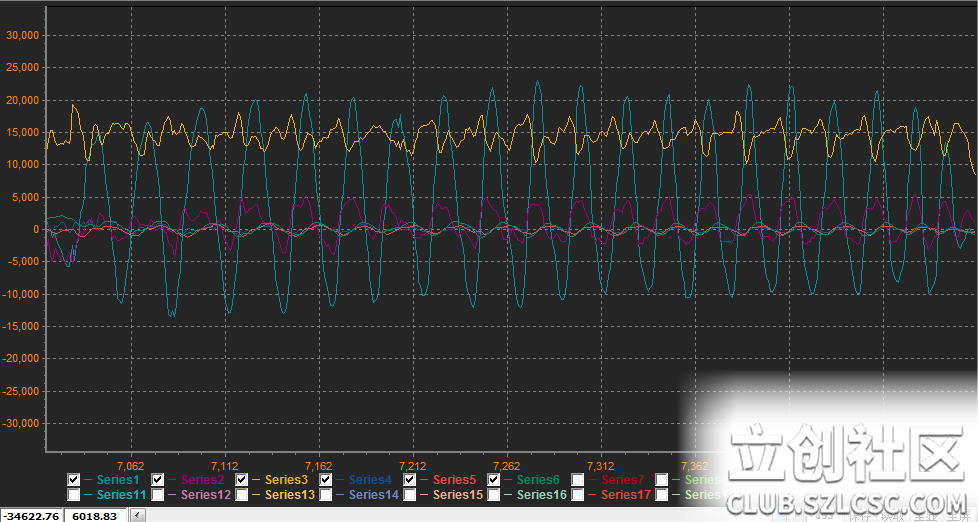This screenshot has width=978, height=522.
Task: Turn on the Series15 checkbox
Action: click(x=410, y=495)
